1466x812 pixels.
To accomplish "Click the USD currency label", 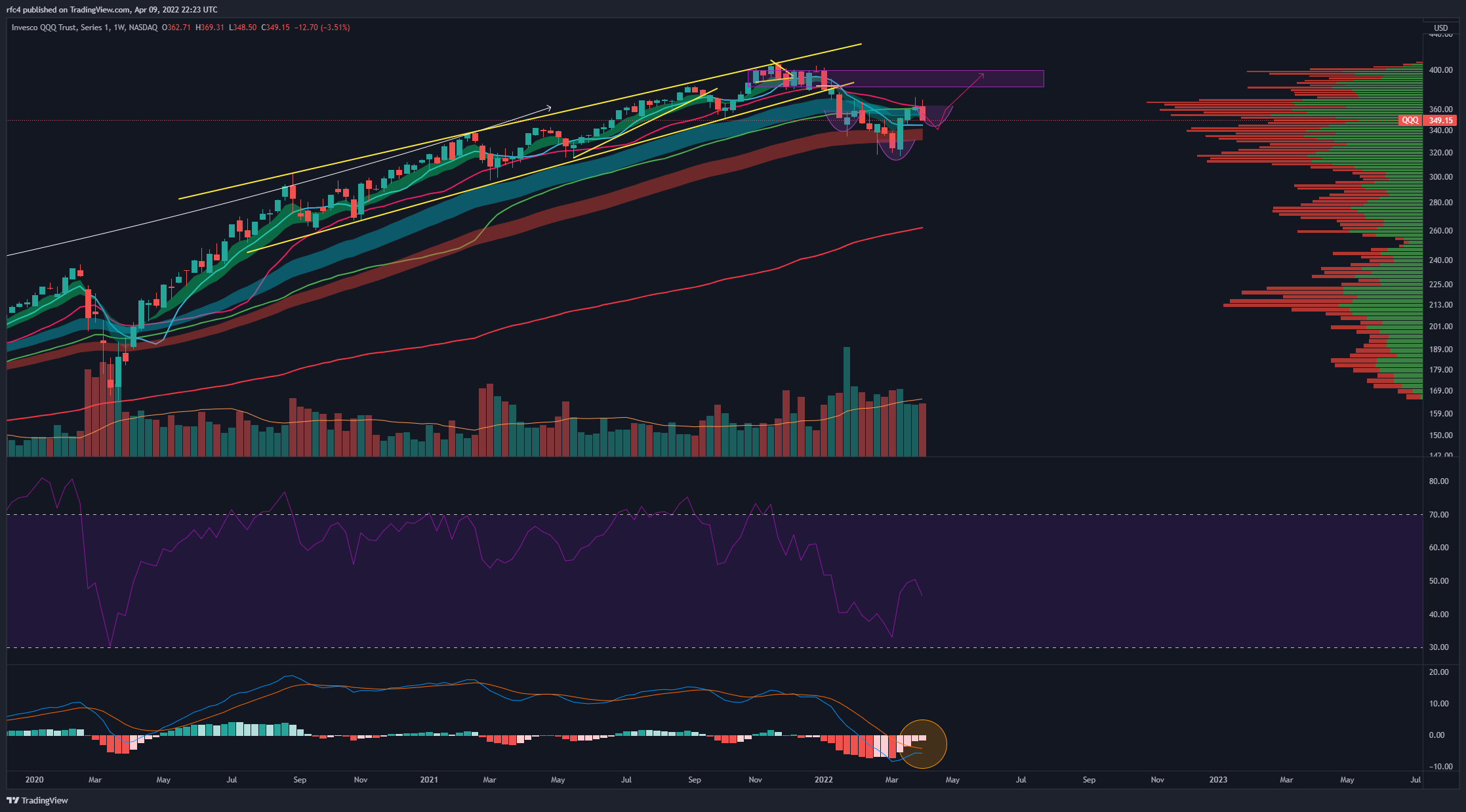I will (1441, 28).
